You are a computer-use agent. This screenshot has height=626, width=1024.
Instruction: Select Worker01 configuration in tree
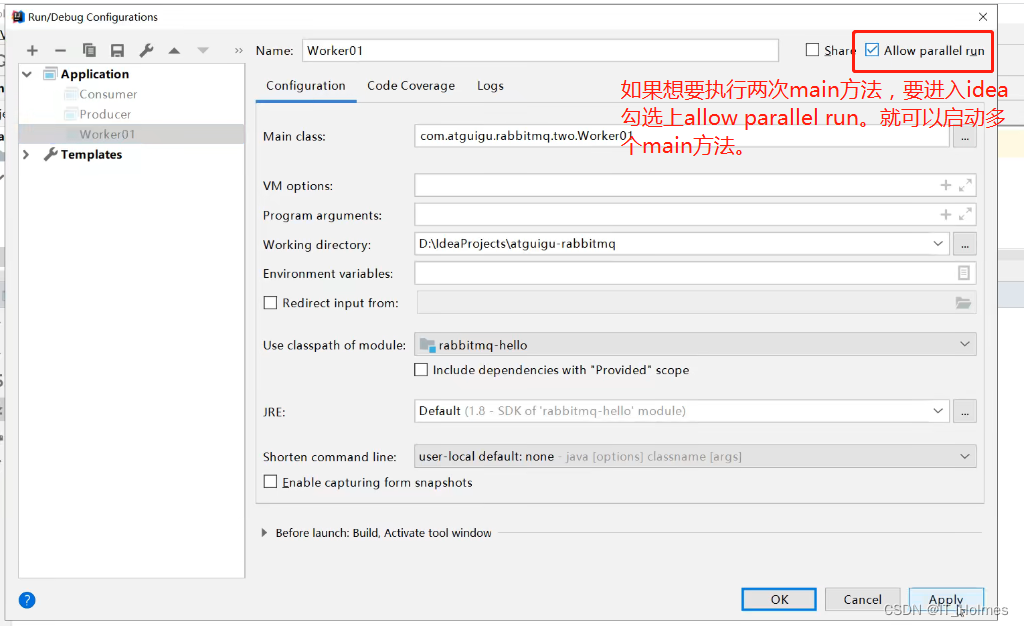pos(131,134)
